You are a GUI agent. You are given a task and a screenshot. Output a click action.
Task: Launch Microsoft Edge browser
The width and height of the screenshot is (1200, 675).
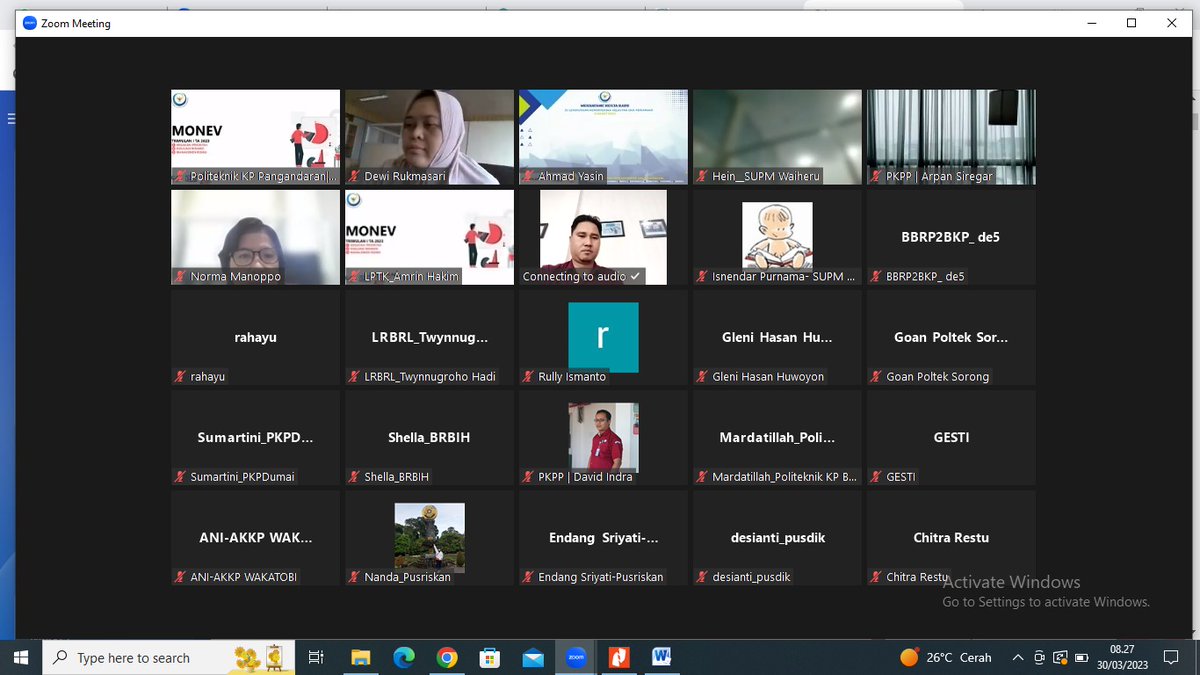click(403, 657)
